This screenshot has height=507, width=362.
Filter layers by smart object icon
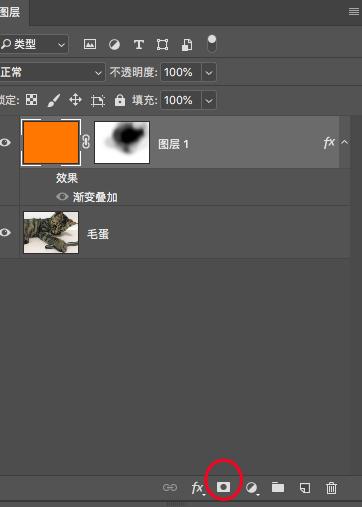click(x=187, y=45)
